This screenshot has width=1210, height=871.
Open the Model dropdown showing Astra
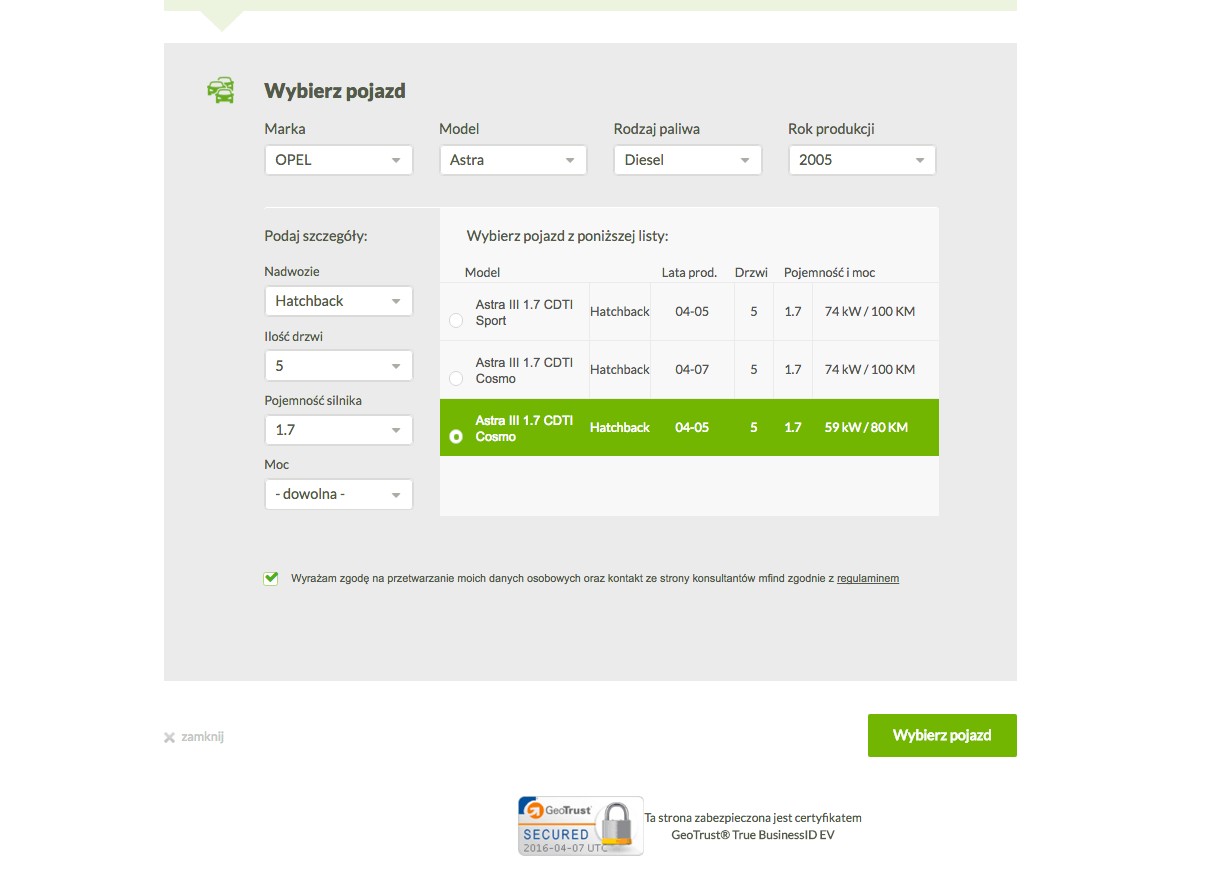tap(512, 160)
